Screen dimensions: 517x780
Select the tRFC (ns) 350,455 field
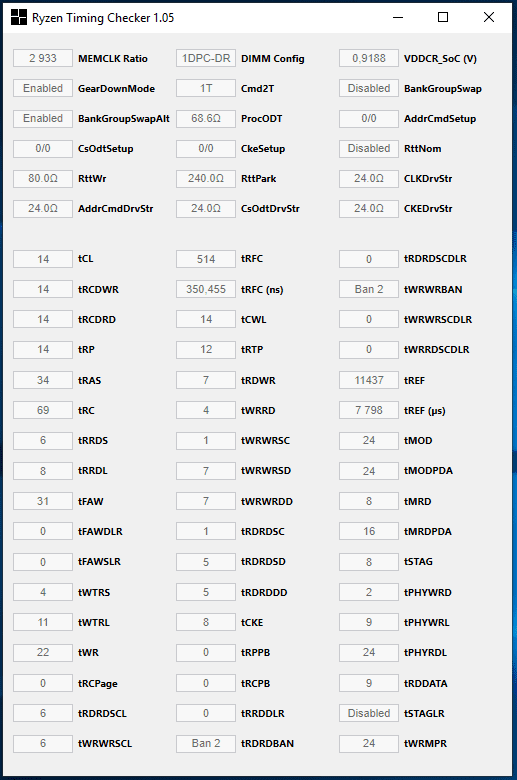point(206,289)
